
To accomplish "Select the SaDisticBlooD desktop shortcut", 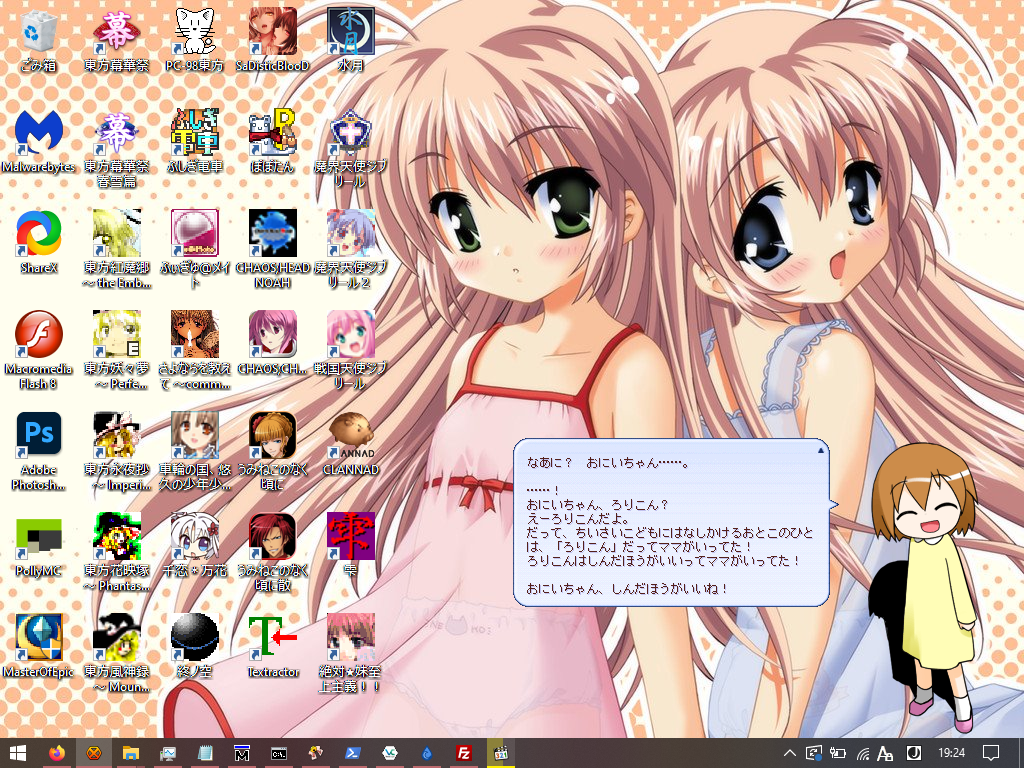I will (272, 39).
